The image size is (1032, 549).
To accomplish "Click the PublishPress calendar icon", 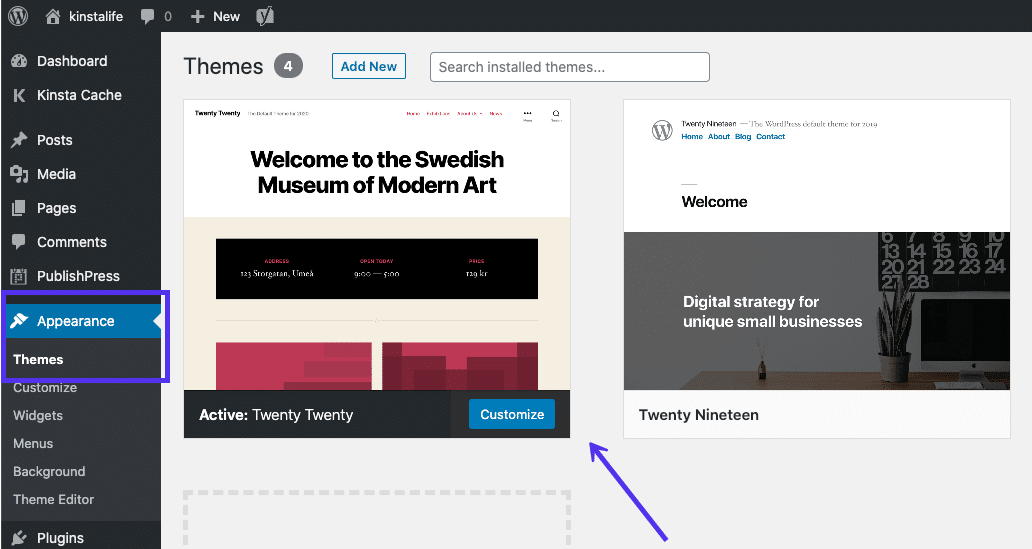I will click(19, 276).
